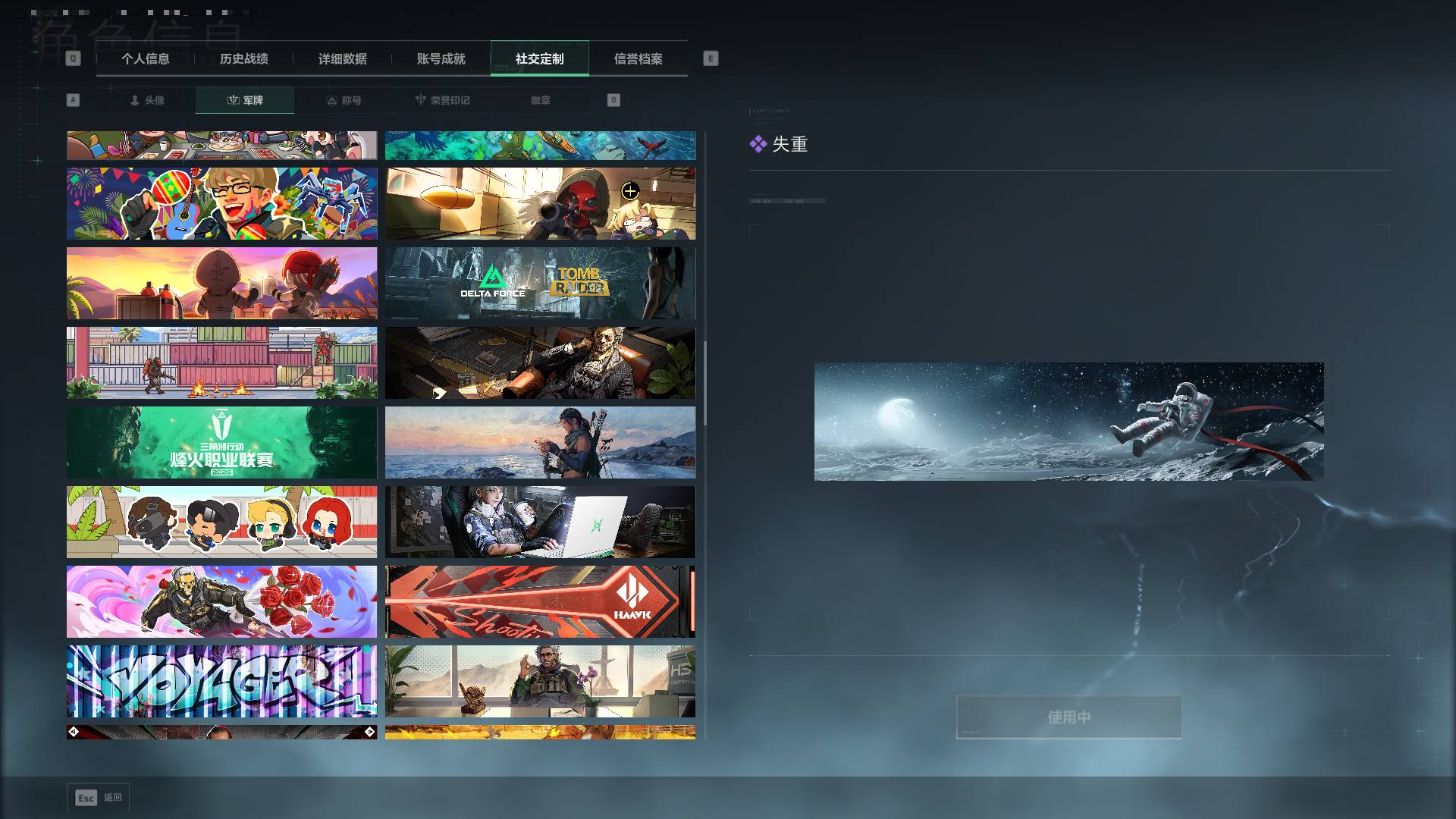This screenshot has height=819, width=1456.
Task: Open the 信誉档案 tab
Action: click(x=639, y=59)
